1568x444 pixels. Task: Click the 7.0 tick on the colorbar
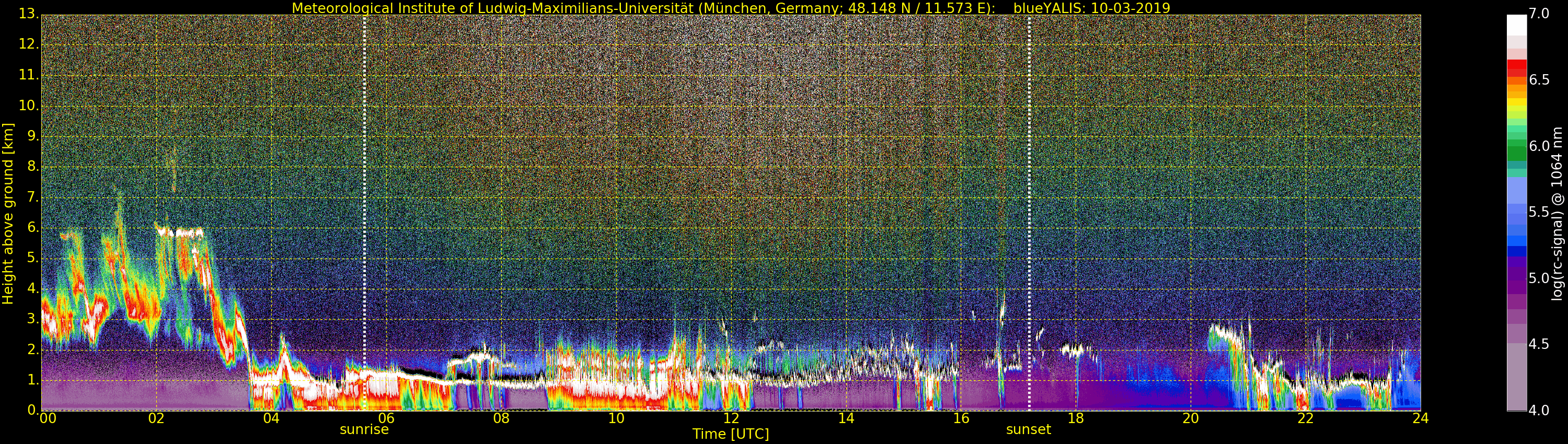tap(1539, 14)
